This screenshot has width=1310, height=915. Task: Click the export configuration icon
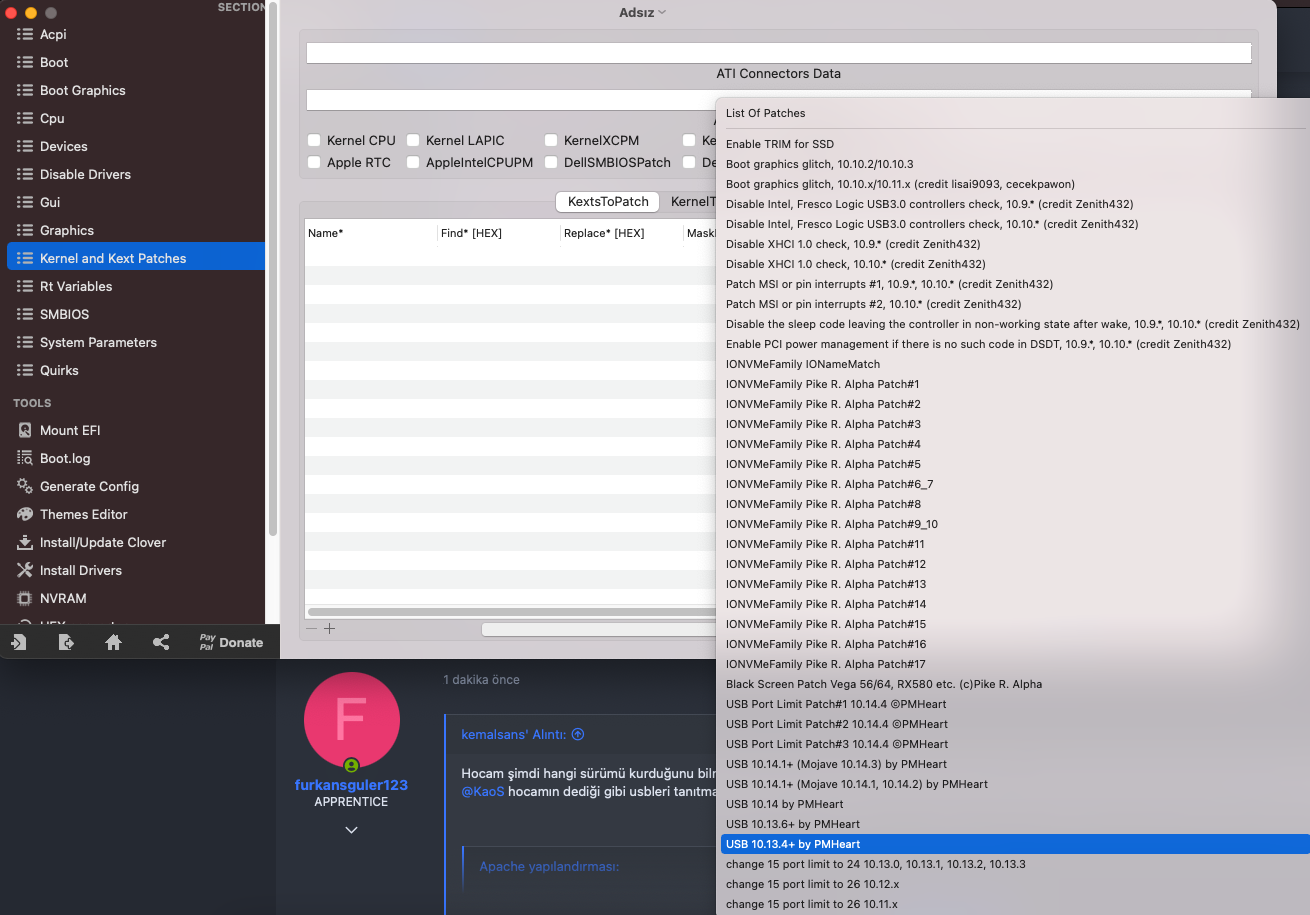click(66, 643)
